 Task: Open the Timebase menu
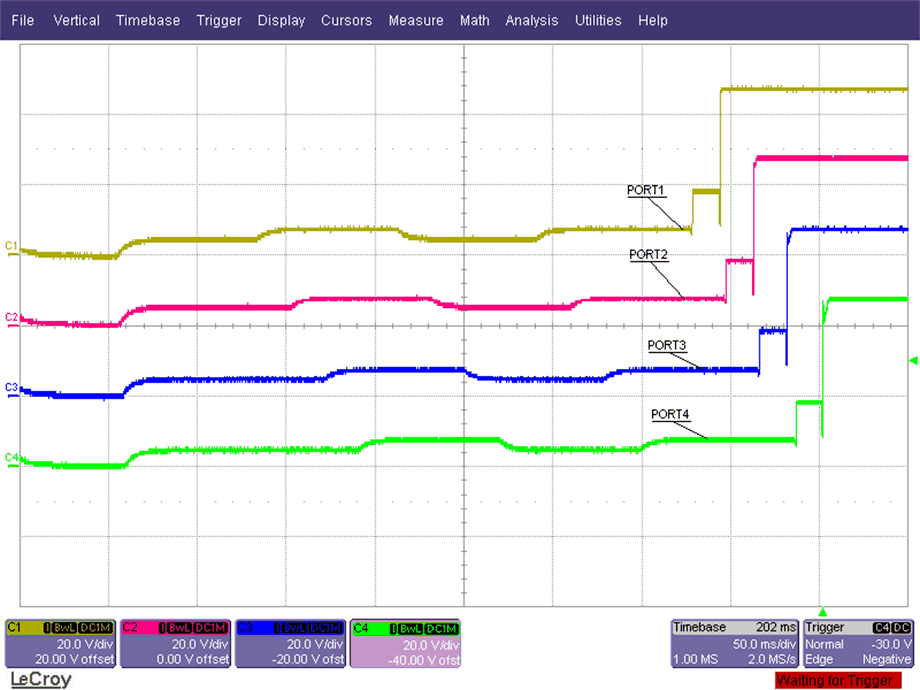pos(148,20)
